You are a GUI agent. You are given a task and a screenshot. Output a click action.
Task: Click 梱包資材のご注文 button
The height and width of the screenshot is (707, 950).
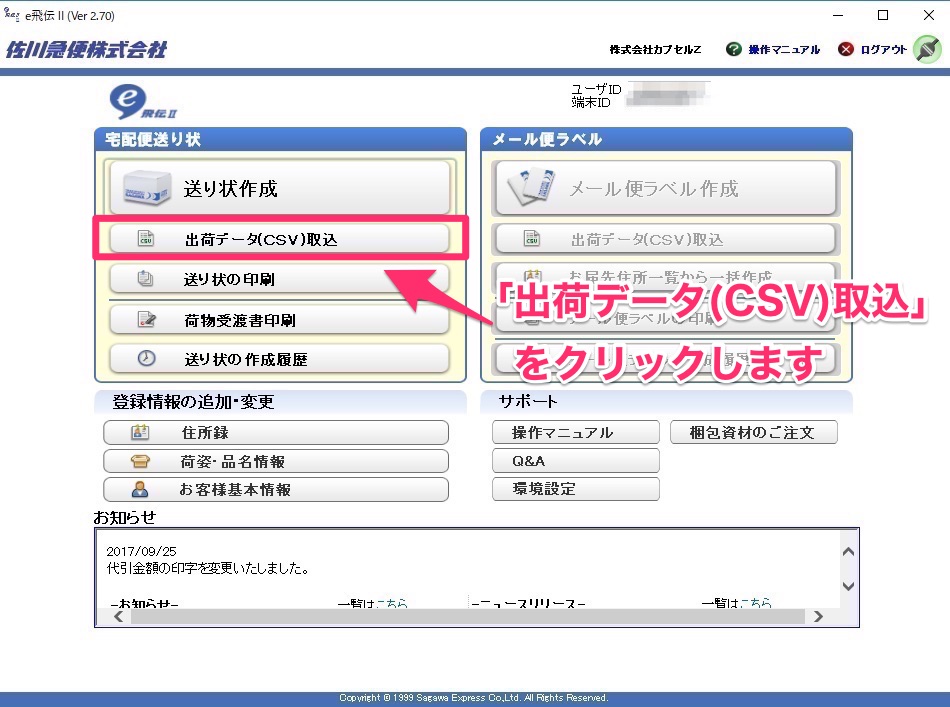click(753, 433)
